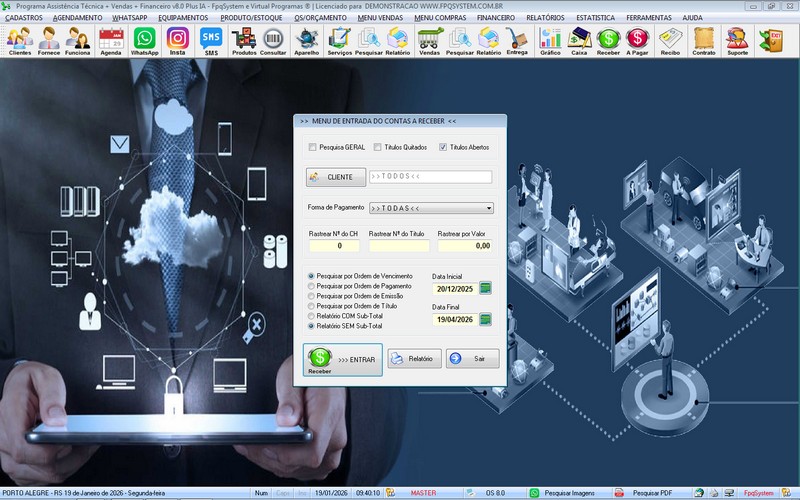
Task: Open the SMS toolbar icon
Action: (x=211, y=41)
